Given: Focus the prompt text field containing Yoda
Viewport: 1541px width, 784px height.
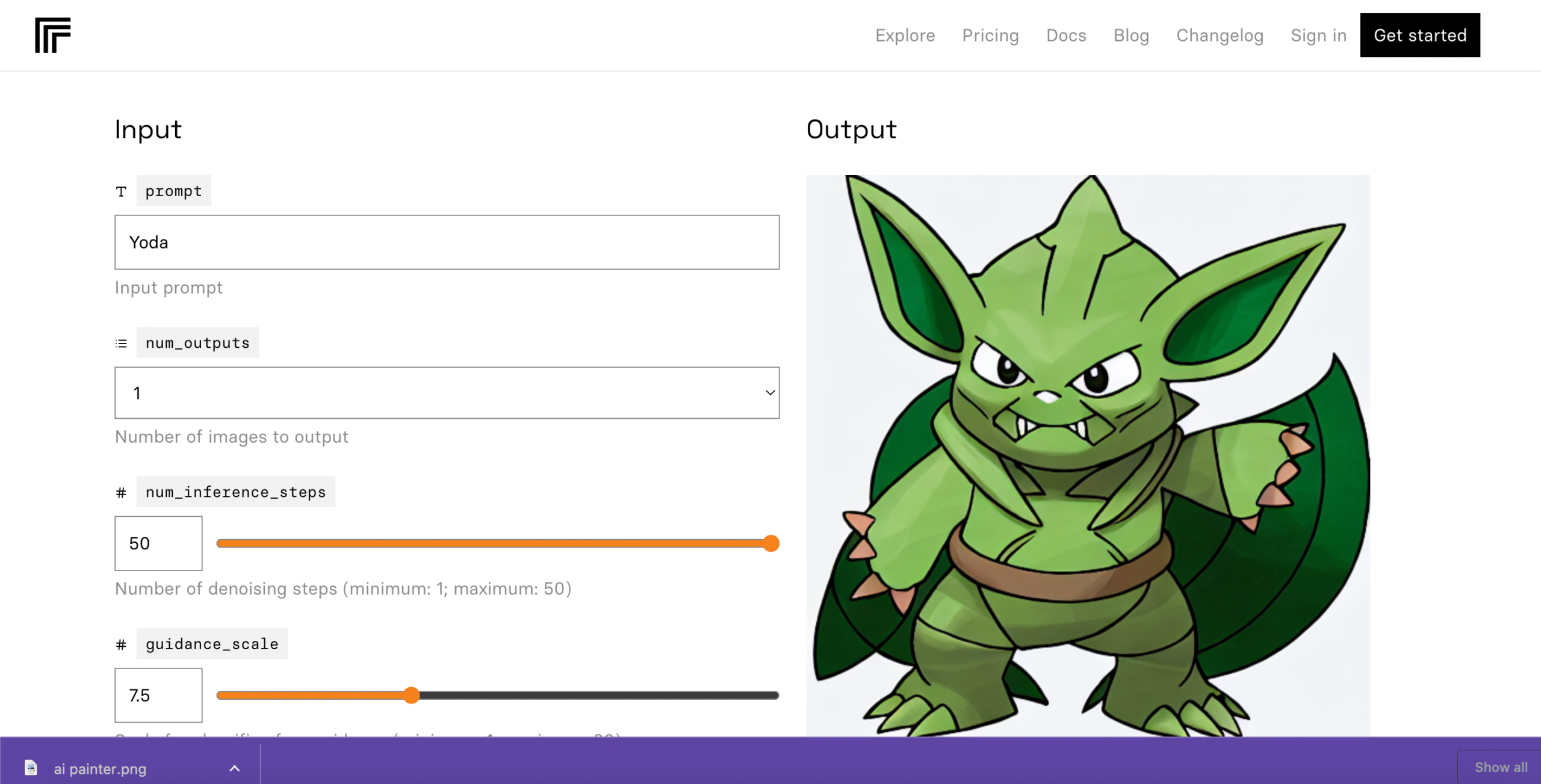Looking at the screenshot, I should pos(447,242).
